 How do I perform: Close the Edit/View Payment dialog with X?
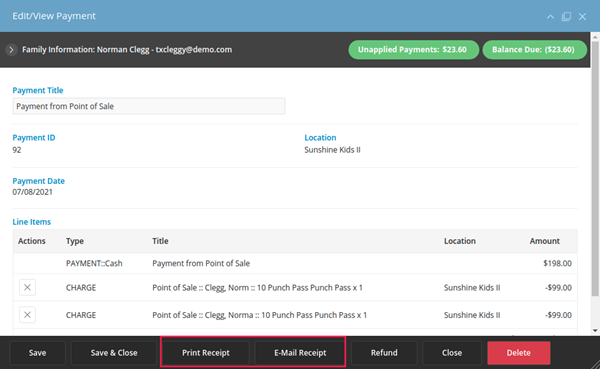click(582, 16)
